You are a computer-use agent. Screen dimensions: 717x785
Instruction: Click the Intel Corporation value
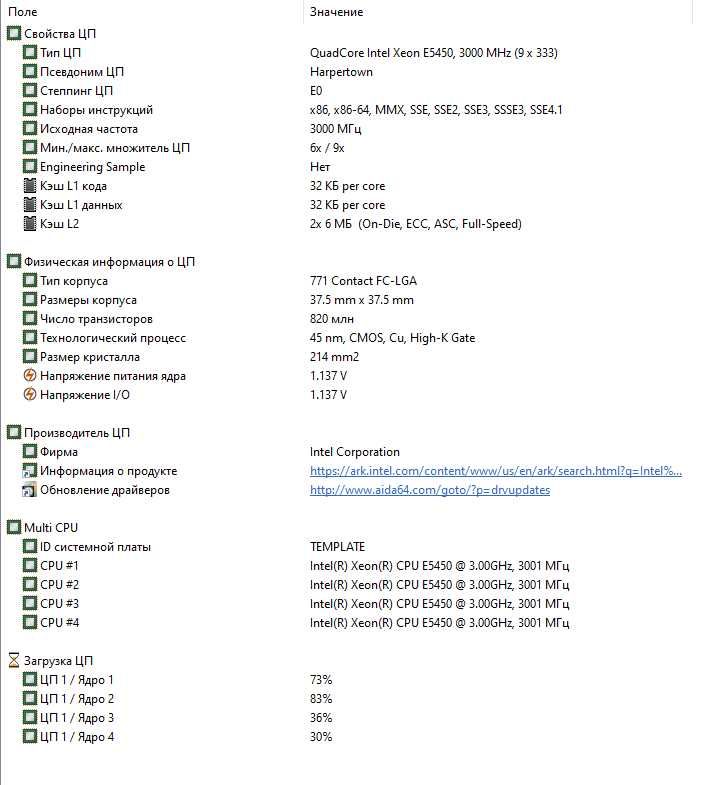[354, 452]
